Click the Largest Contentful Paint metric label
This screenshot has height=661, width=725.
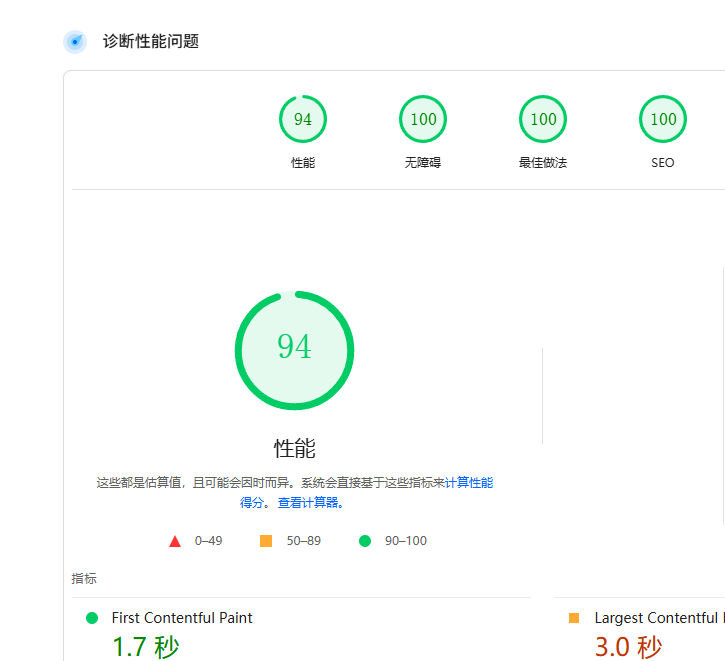[x=659, y=618]
